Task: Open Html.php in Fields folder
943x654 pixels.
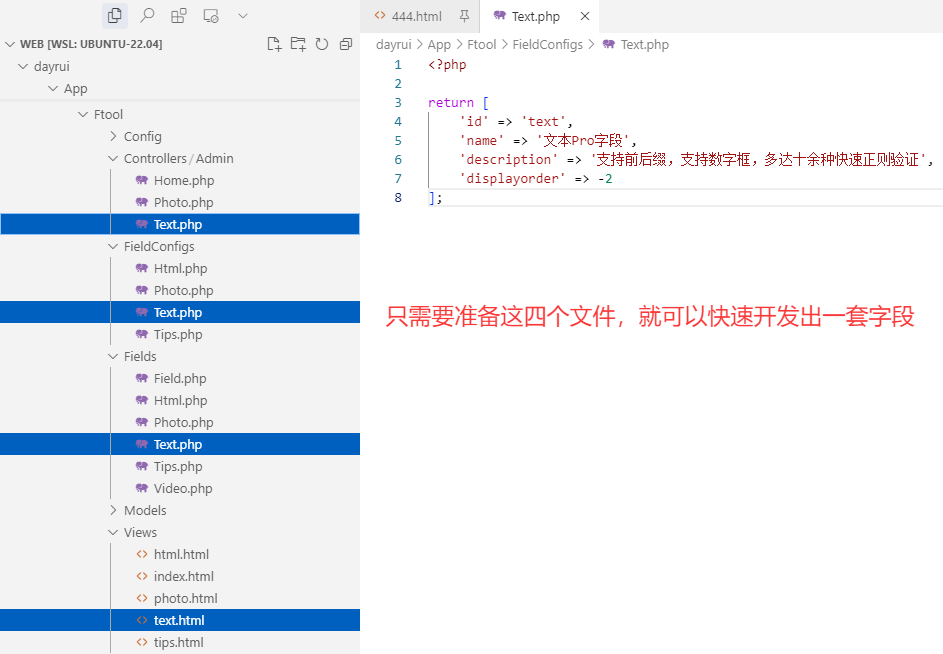Action: click(x=180, y=400)
